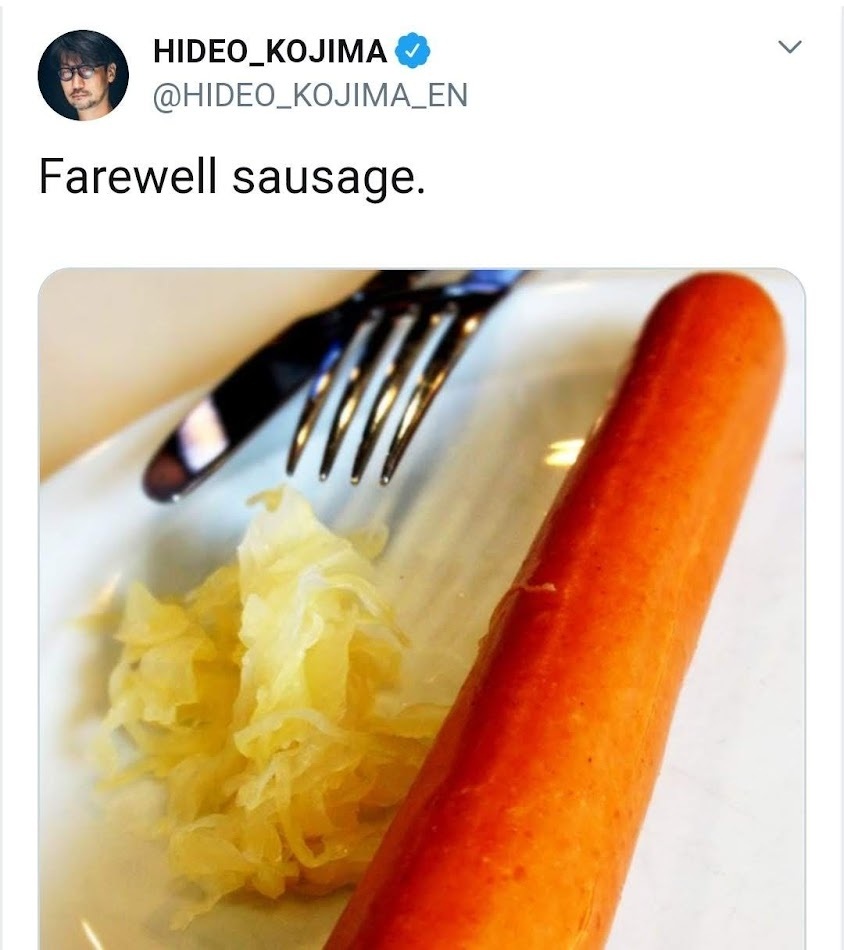
Task: Select the "Farewell sausage." tweet text
Action: coord(232,178)
